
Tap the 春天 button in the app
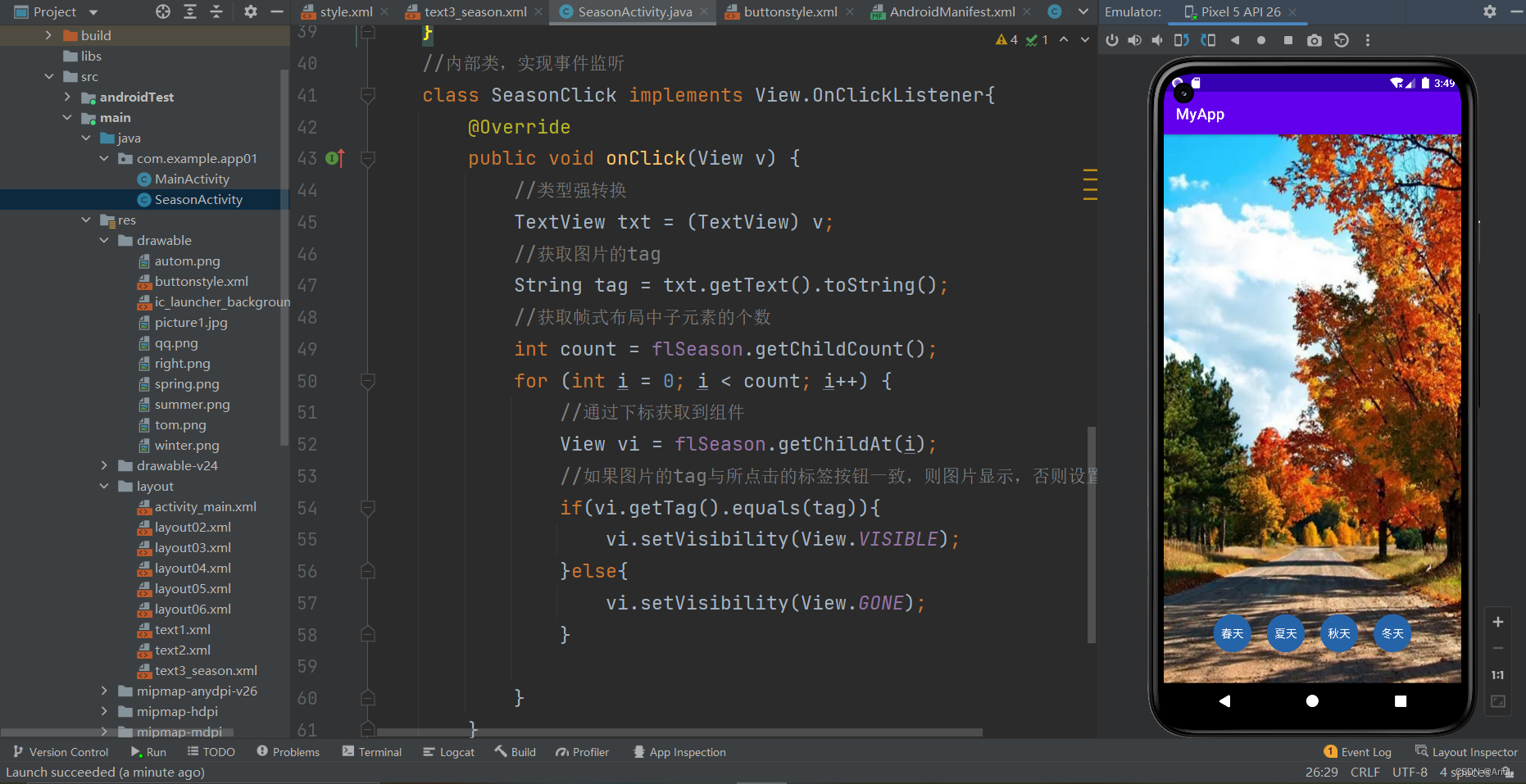coord(1232,633)
